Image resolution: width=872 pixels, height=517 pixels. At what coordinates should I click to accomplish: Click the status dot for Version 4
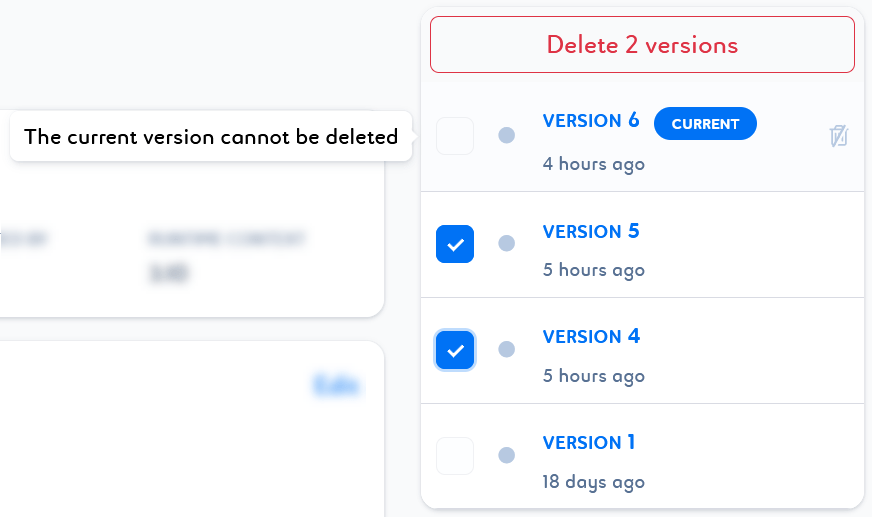coord(507,349)
